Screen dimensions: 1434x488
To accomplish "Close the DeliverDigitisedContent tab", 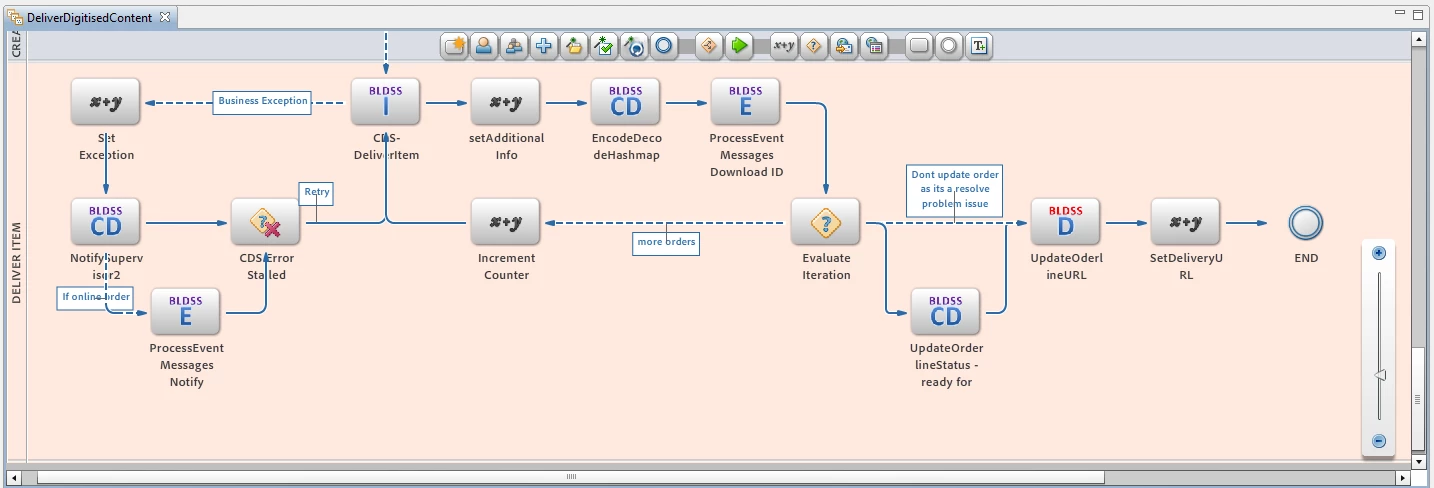I will point(165,17).
